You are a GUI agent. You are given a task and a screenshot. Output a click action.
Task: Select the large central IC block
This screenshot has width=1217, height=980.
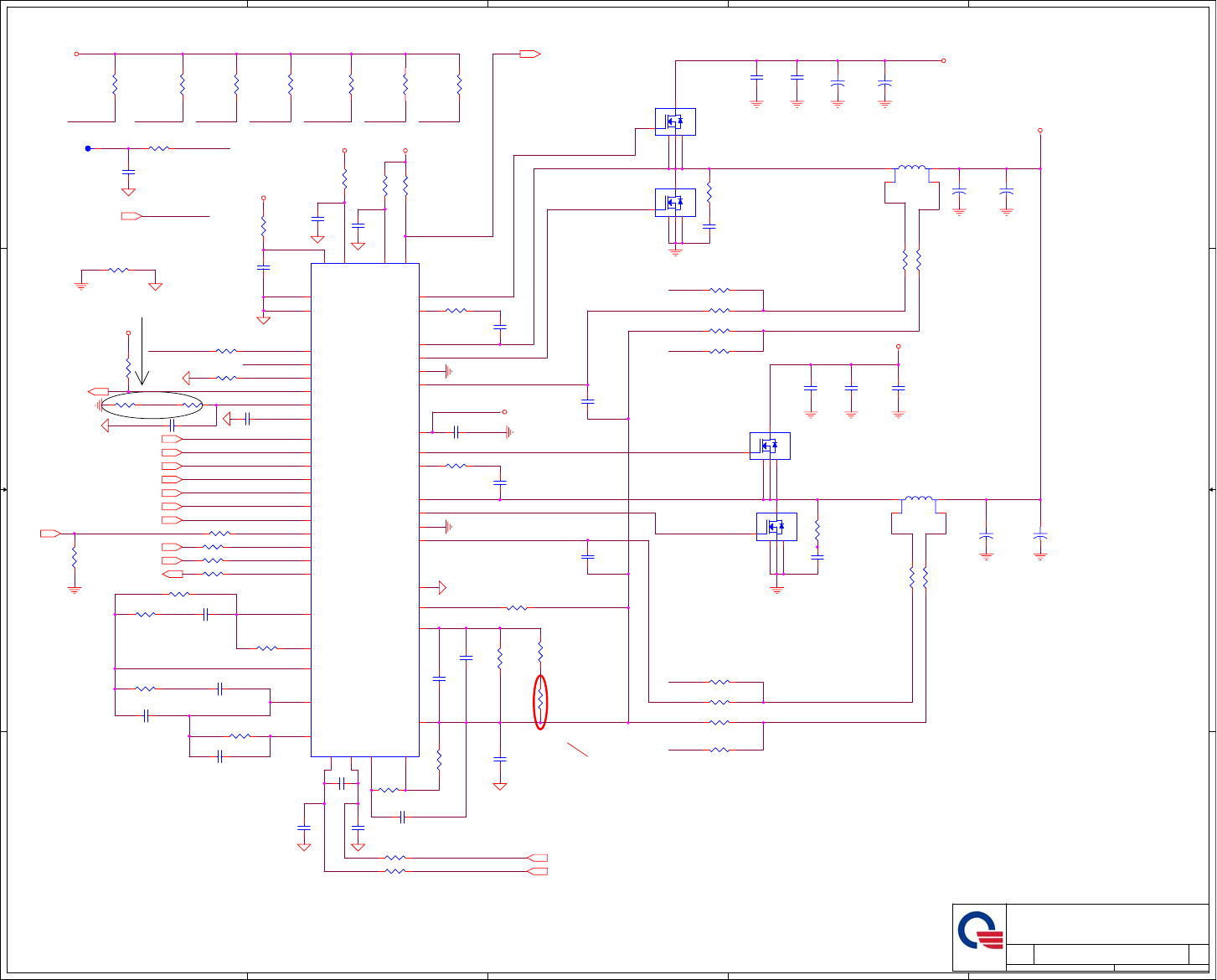(x=365, y=510)
